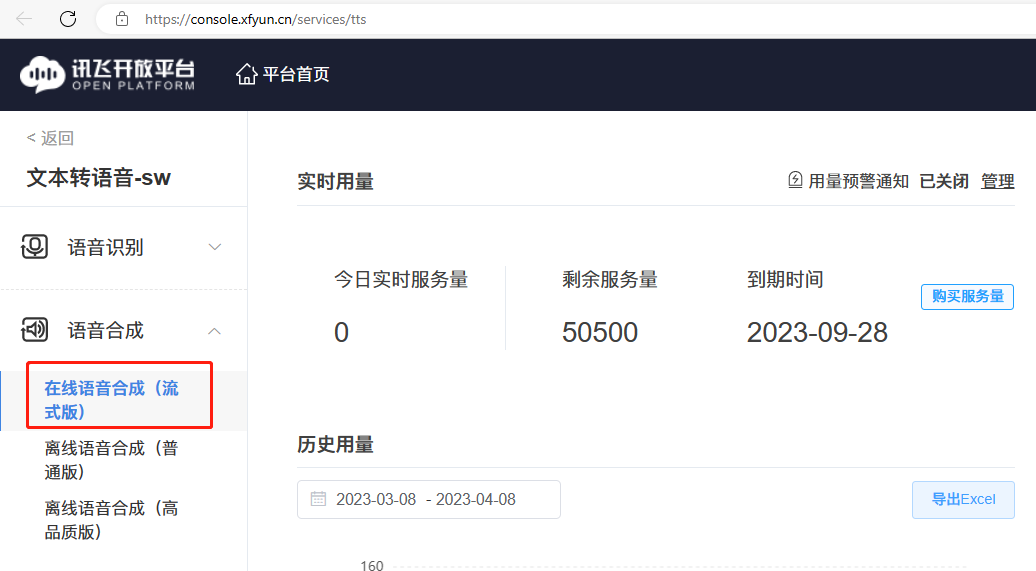Viewport: 1036px width, 571px height.
Task: Open the date range picker field
Action: [429, 500]
